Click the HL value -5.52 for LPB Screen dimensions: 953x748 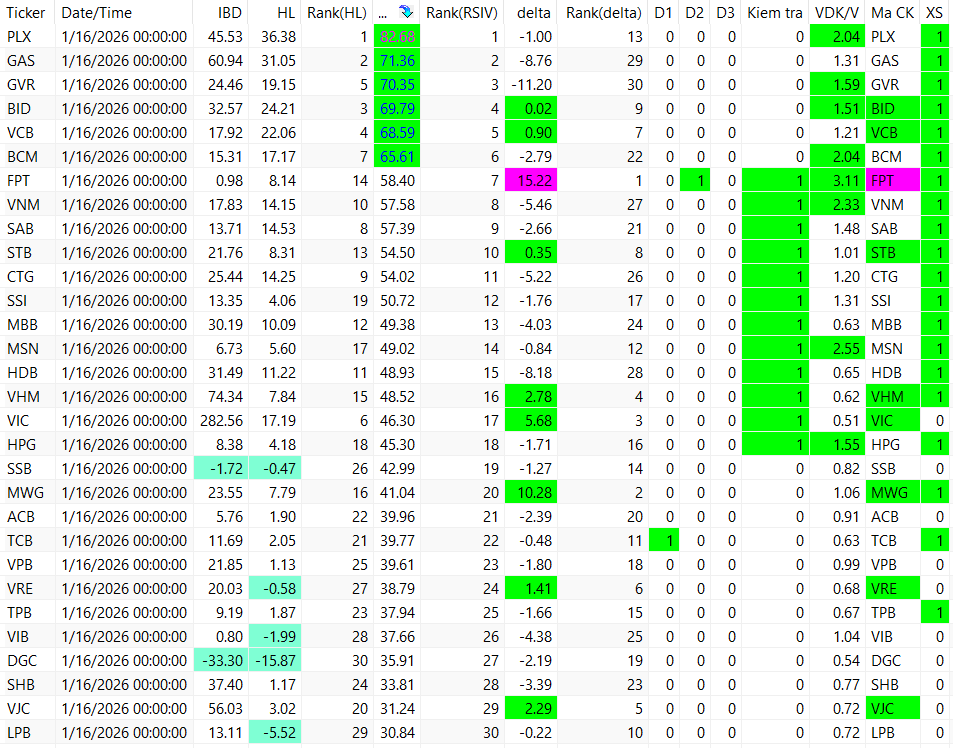click(x=275, y=733)
